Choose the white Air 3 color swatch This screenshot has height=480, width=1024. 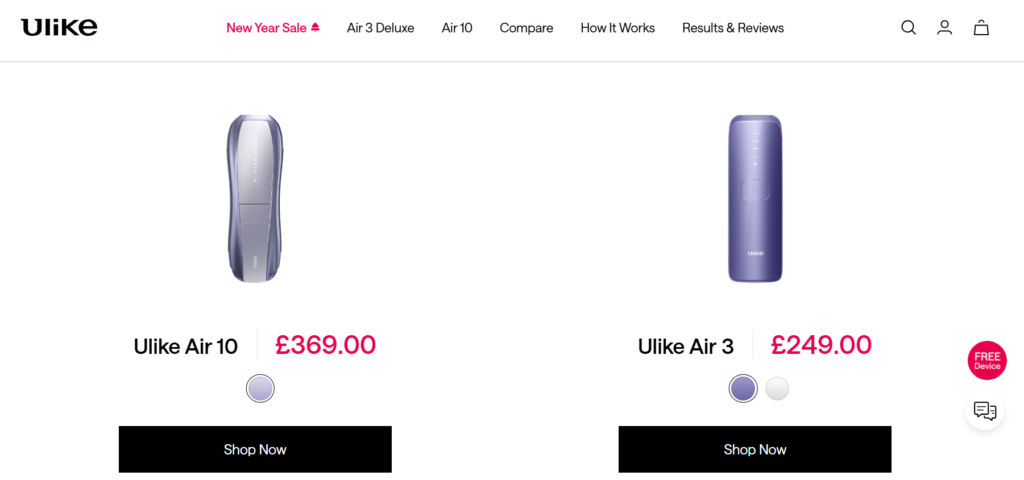point(777,388)
